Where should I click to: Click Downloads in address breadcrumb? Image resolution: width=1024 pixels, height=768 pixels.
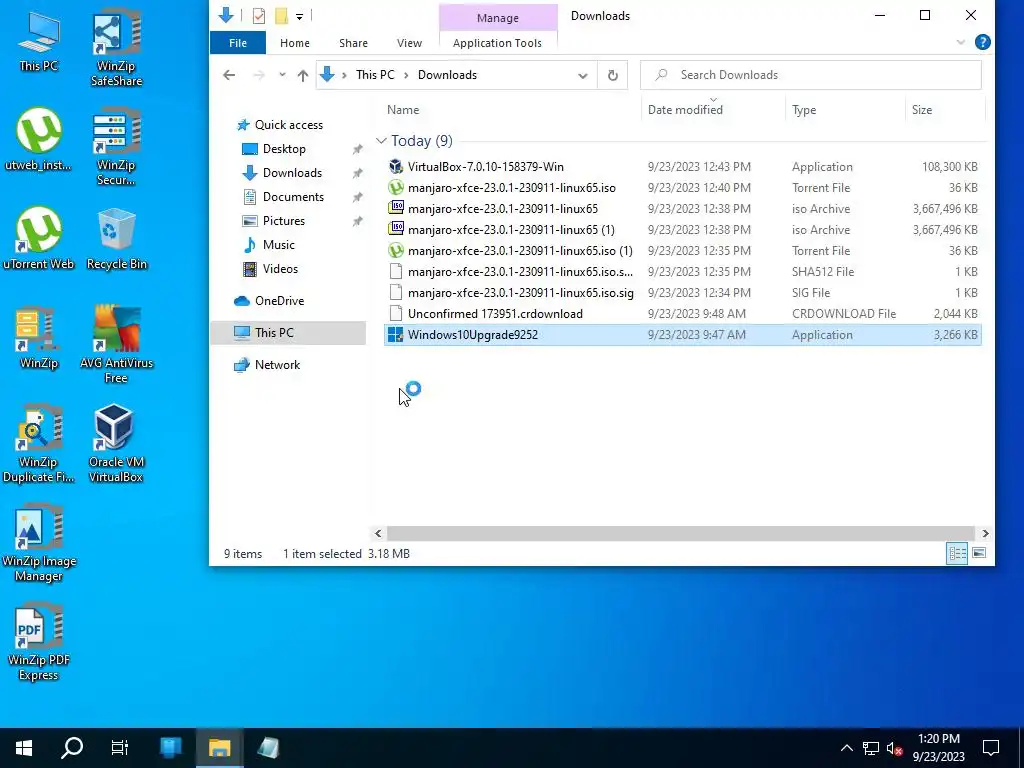click(447, 75)
